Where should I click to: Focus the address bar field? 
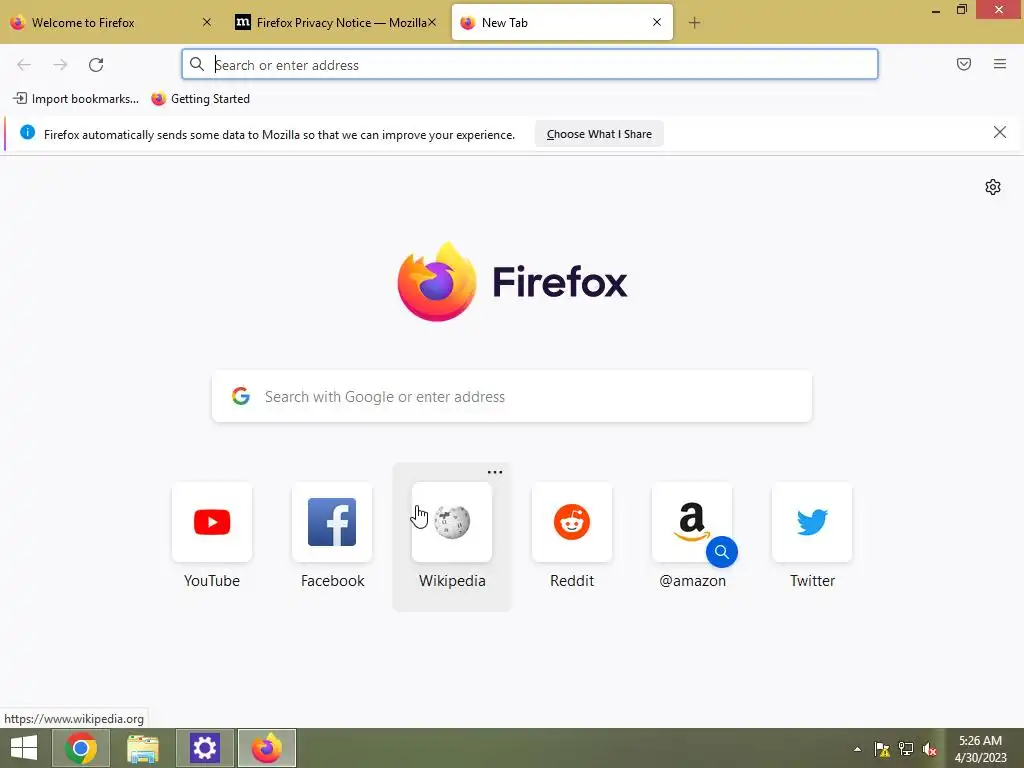(530, 65)
